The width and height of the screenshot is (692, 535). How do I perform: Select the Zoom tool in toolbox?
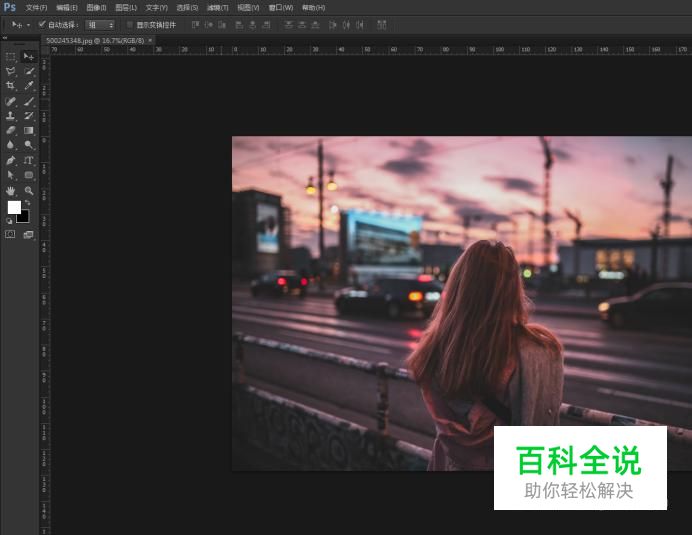tap(29, 190)
